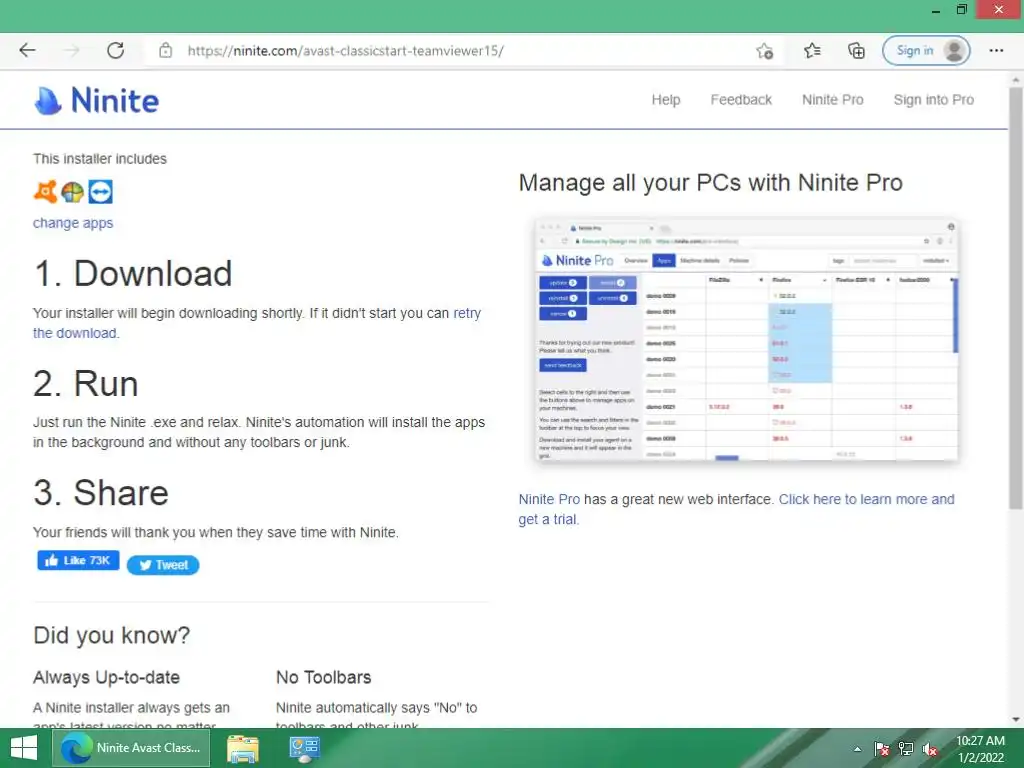Viewport: 1024px width, 768px height.
Task: Click the Tweet button
Action: [163, 565]
